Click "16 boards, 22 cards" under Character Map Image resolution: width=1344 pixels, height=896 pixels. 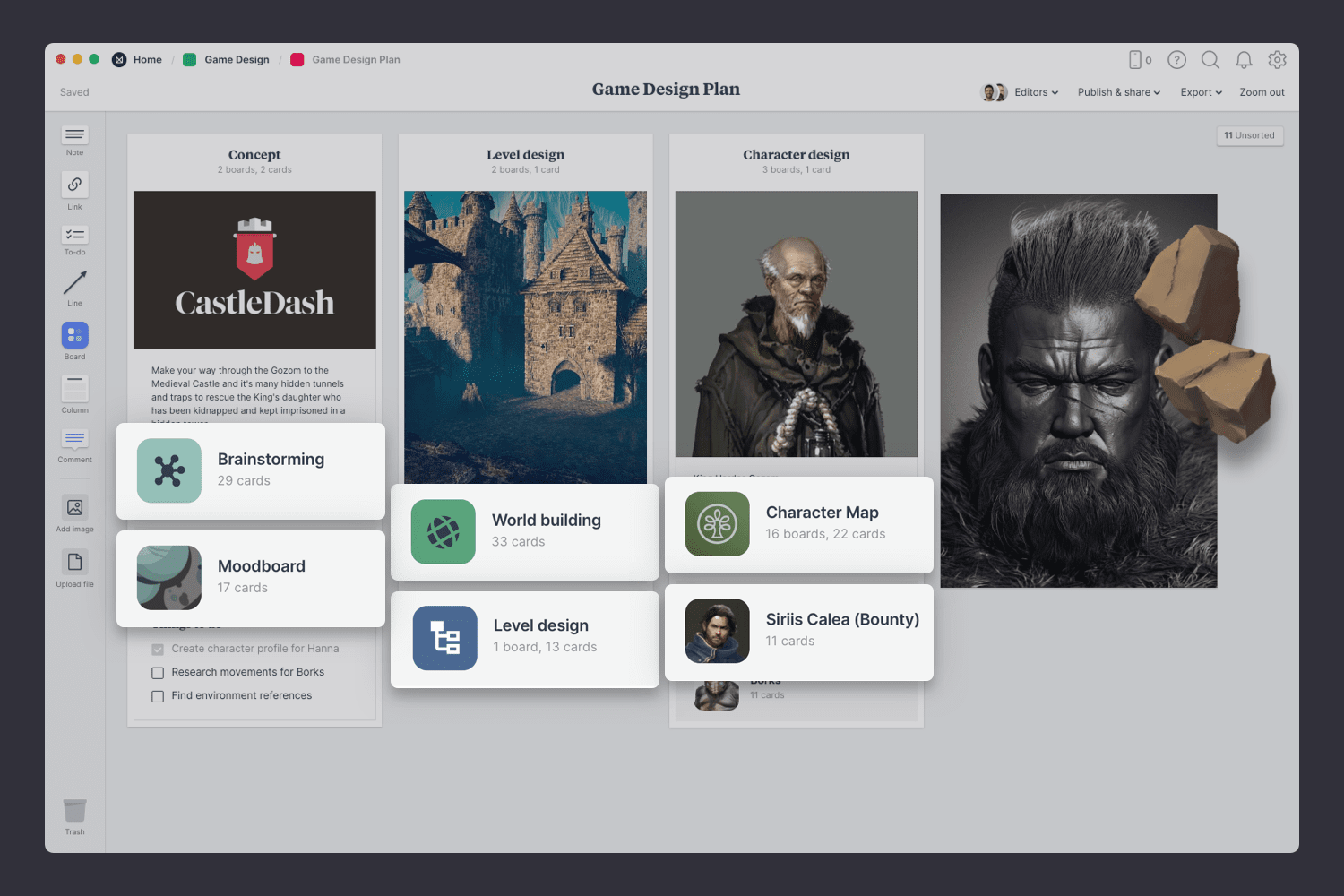[x=826, y=534]
